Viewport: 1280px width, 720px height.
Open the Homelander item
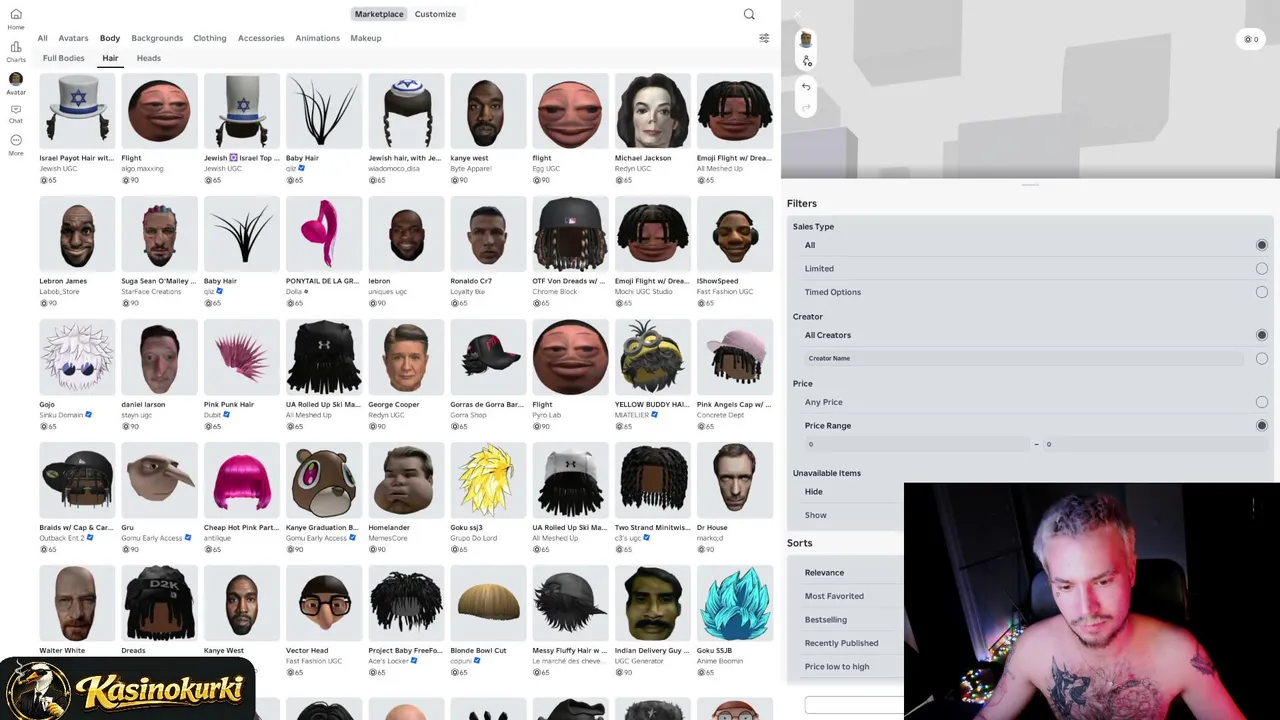[406, 498]
